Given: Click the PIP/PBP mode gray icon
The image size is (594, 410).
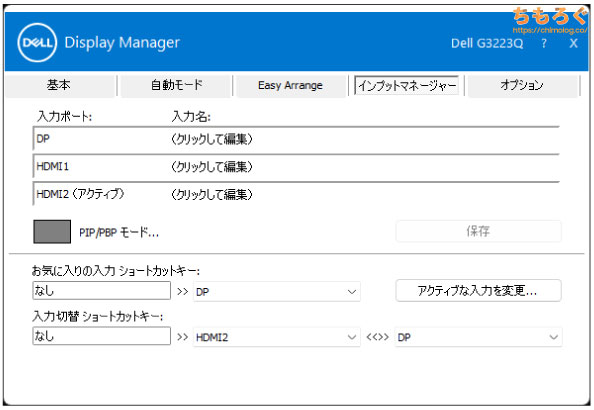Looking at the screenshot, I should point(52,232).
